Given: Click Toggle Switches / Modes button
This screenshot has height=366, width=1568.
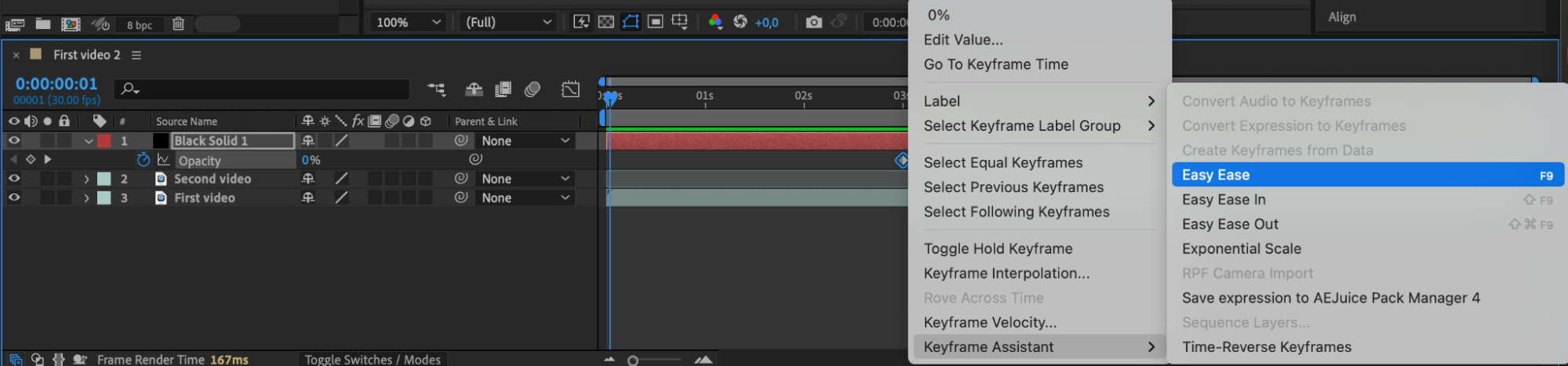Looking at the screenshot, I should (x=373, y=359).
